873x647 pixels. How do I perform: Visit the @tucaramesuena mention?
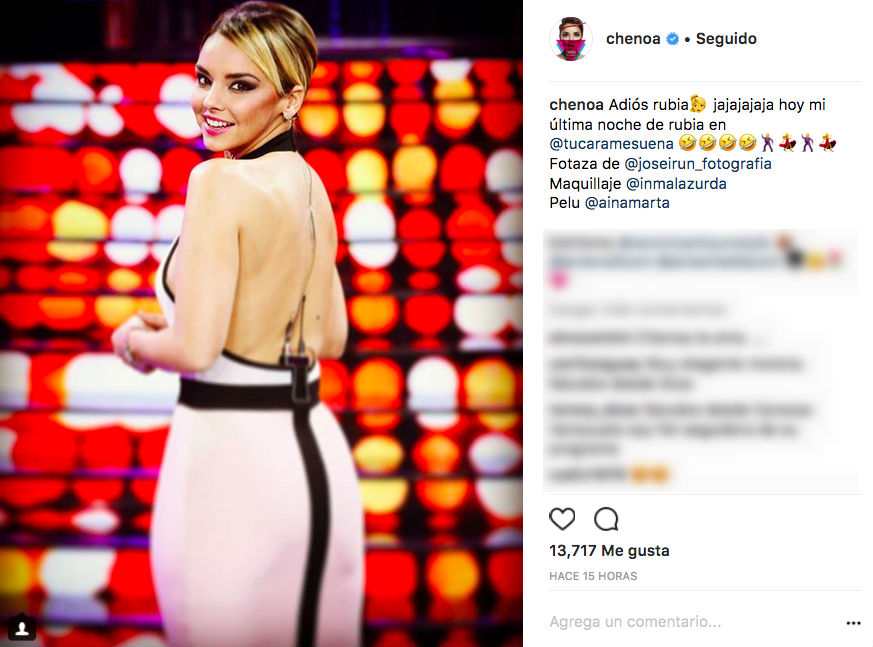611,144
